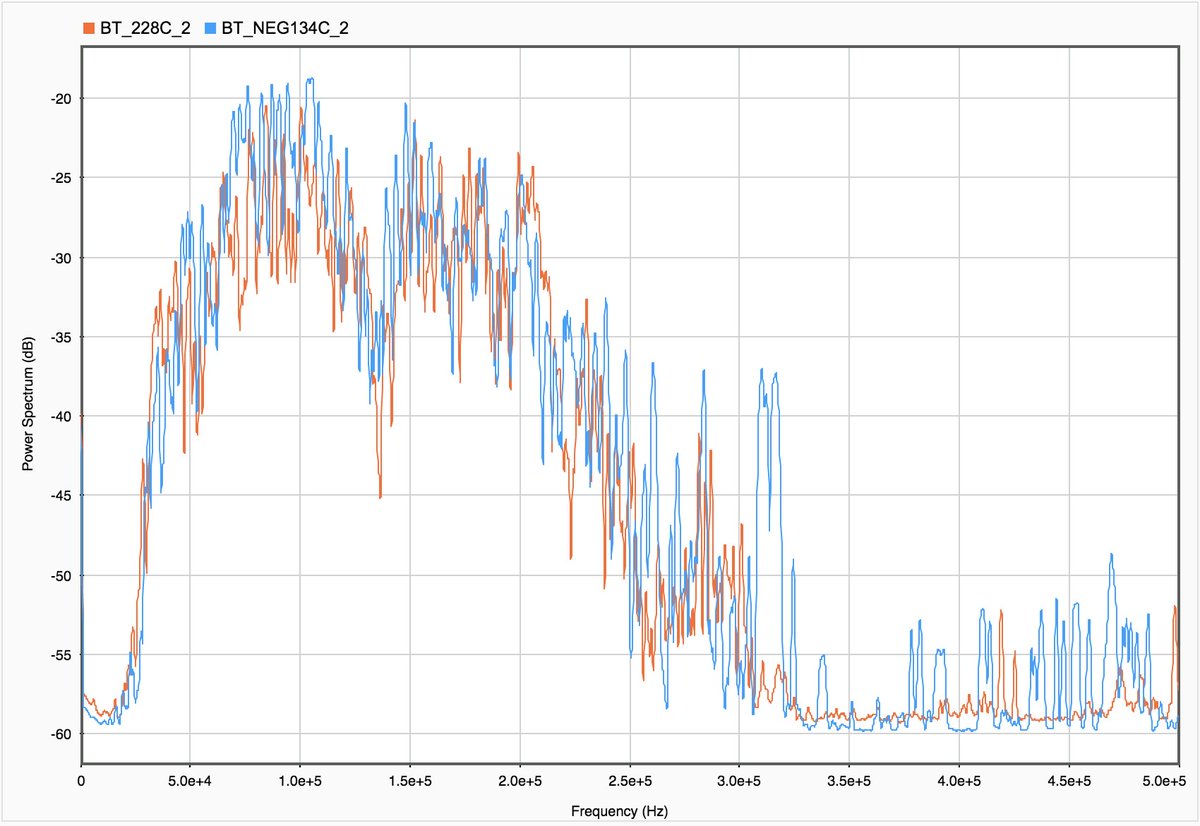
Task: Click the 1.0e+5 x-axis tick label
Action: (x=300, y=779)
